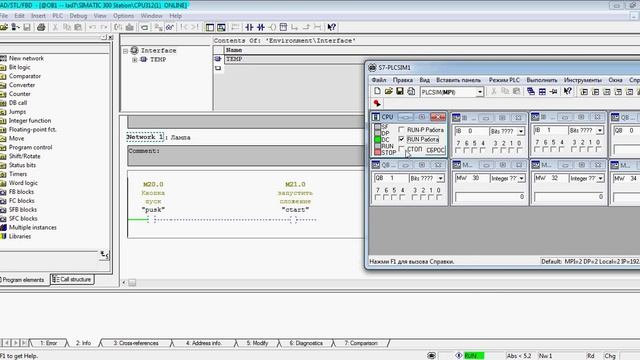The height and width of the screenshot is (360, 640).
Task: Open the Выполнить menu in PLCSIM
Action: (542, 80)
